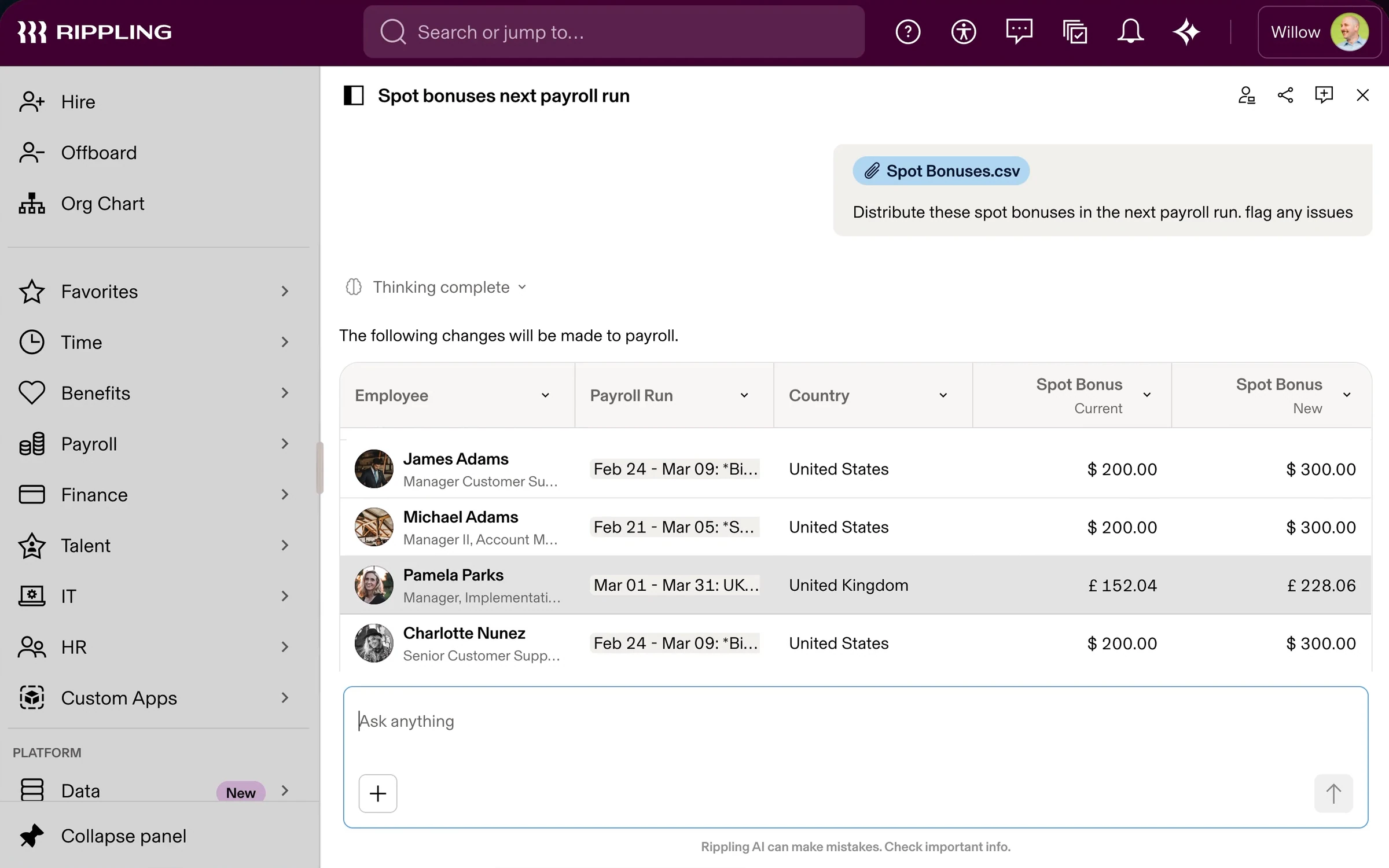This screenshot has height=868, width=1389.
Task: Click the Rippling logo
Action: [x=94, y=32]
